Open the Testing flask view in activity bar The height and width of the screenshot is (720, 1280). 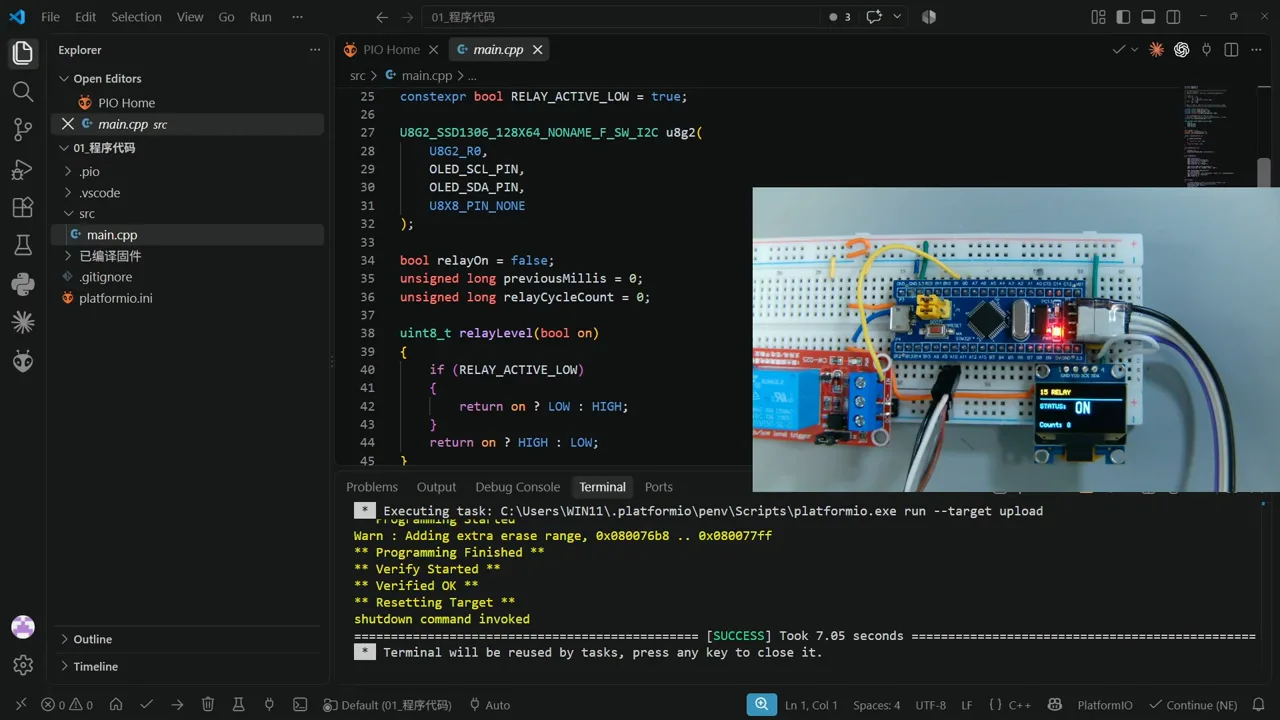coord(23,245)
